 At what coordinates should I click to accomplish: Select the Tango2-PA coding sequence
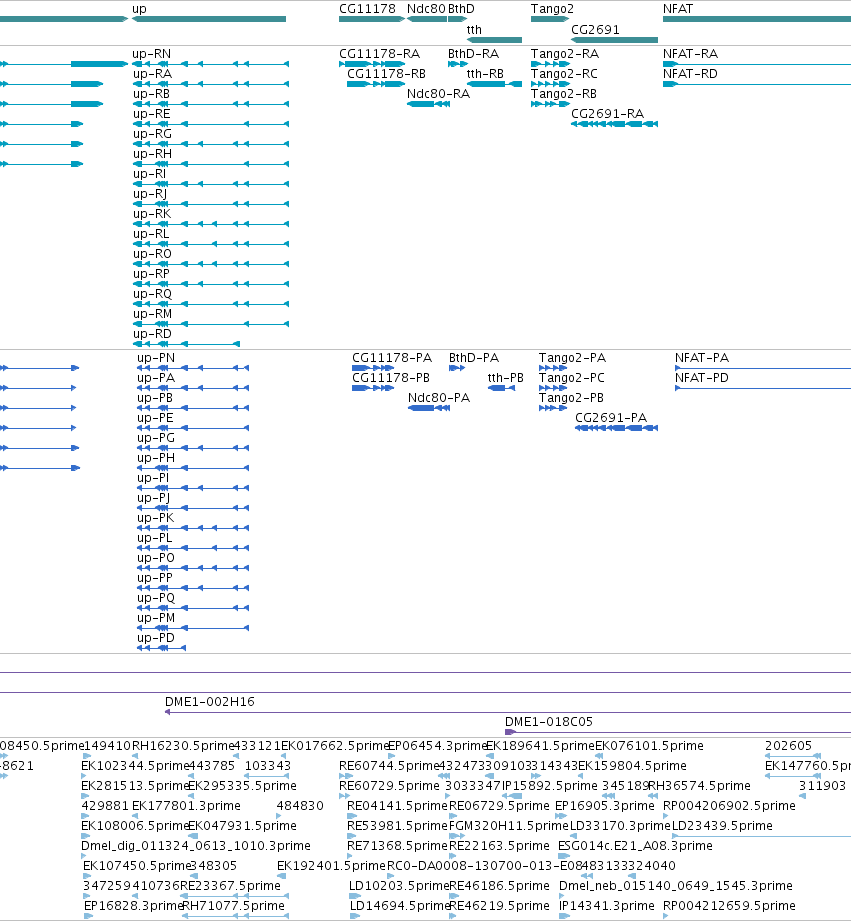(x=553, y=368)
